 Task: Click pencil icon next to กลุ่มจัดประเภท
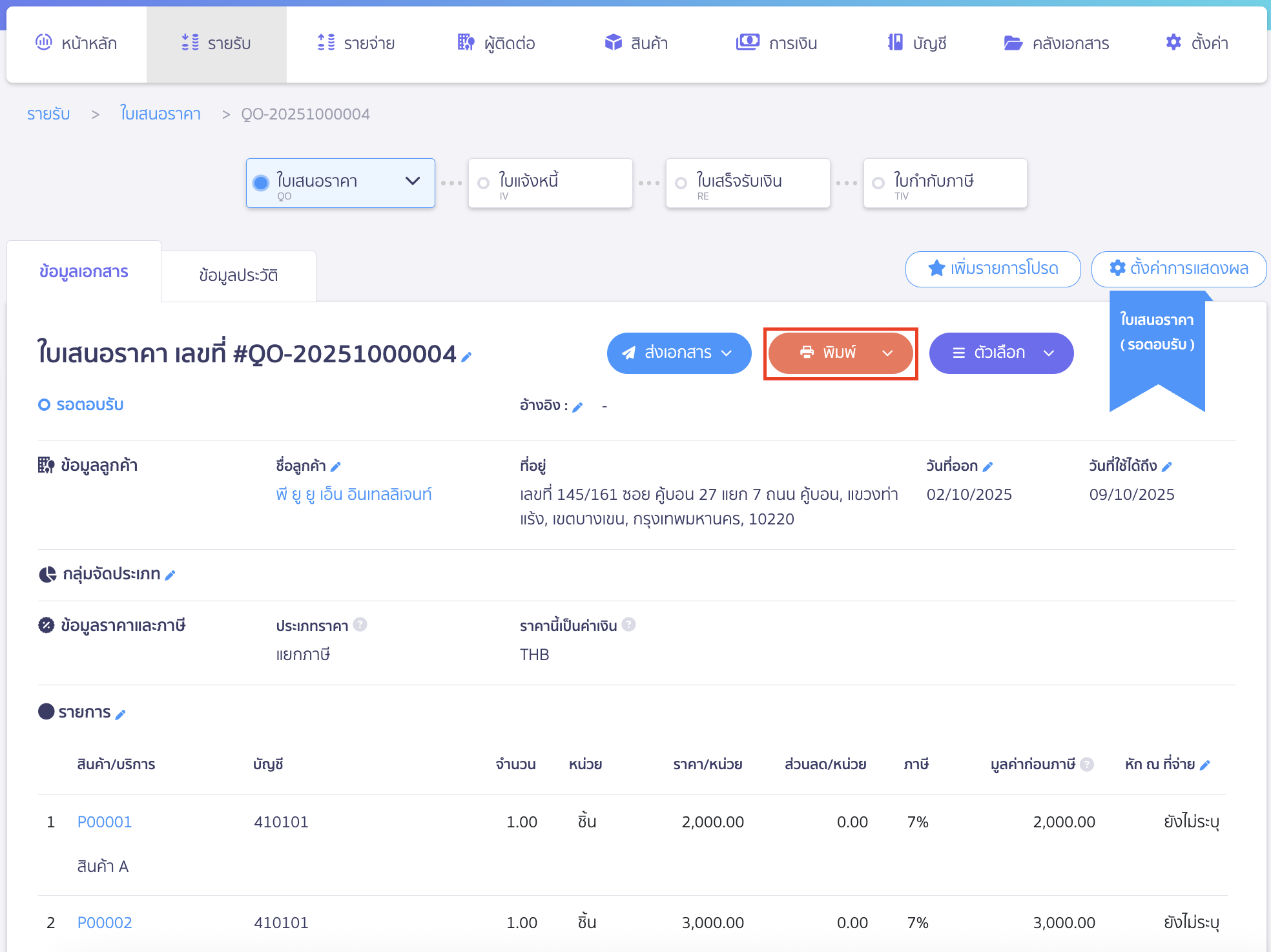coord(170,575)
